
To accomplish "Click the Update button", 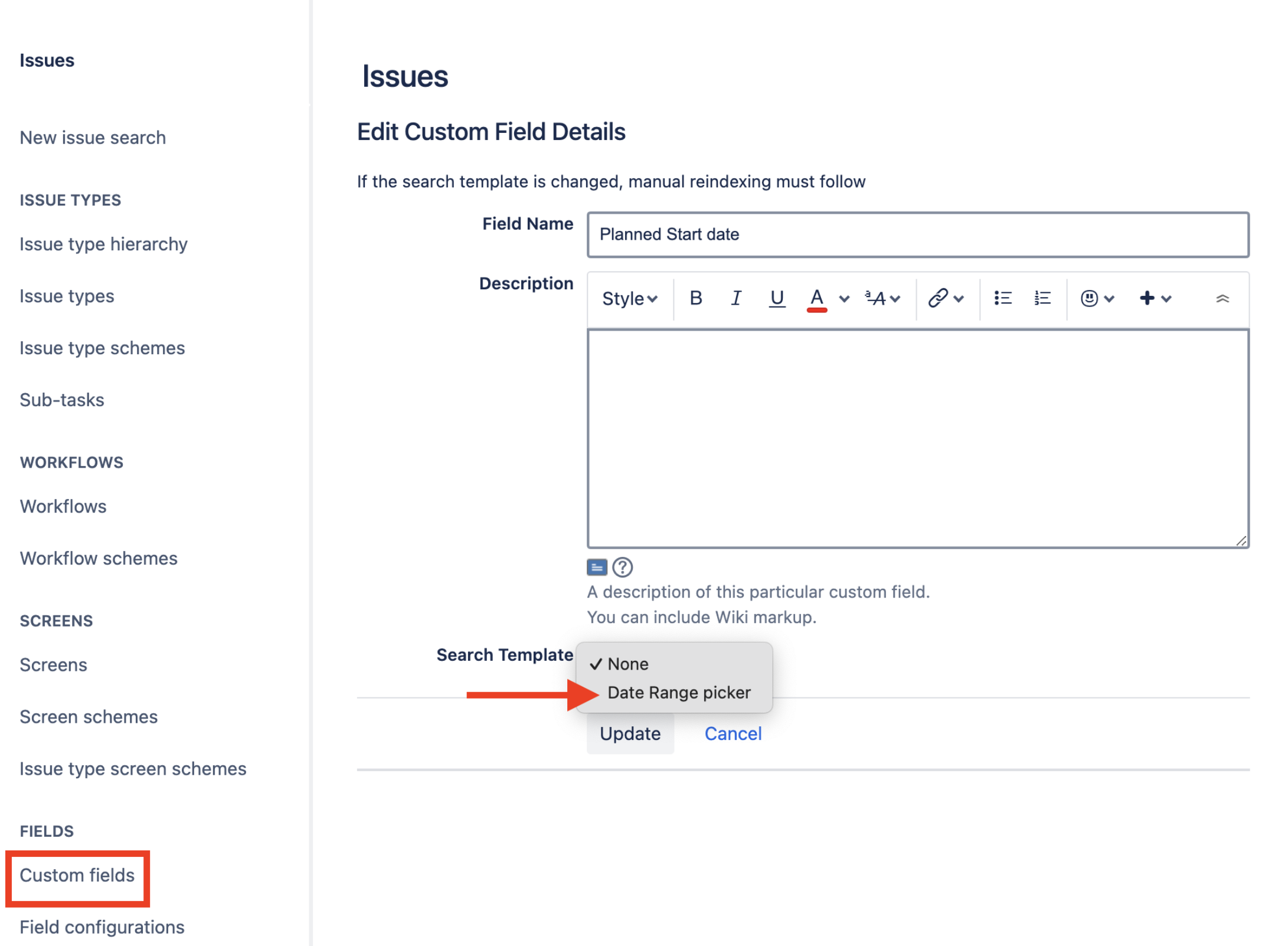I will coord(630,733).
